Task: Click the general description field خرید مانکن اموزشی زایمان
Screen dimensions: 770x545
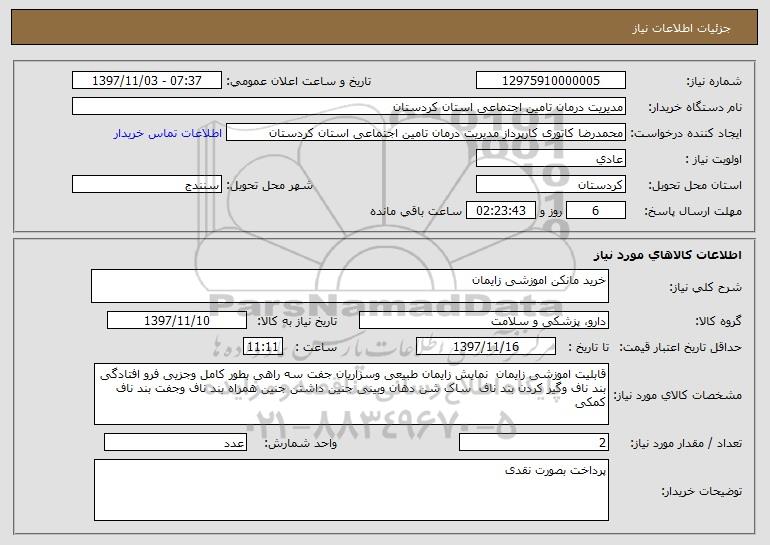Action: [350, 286]
